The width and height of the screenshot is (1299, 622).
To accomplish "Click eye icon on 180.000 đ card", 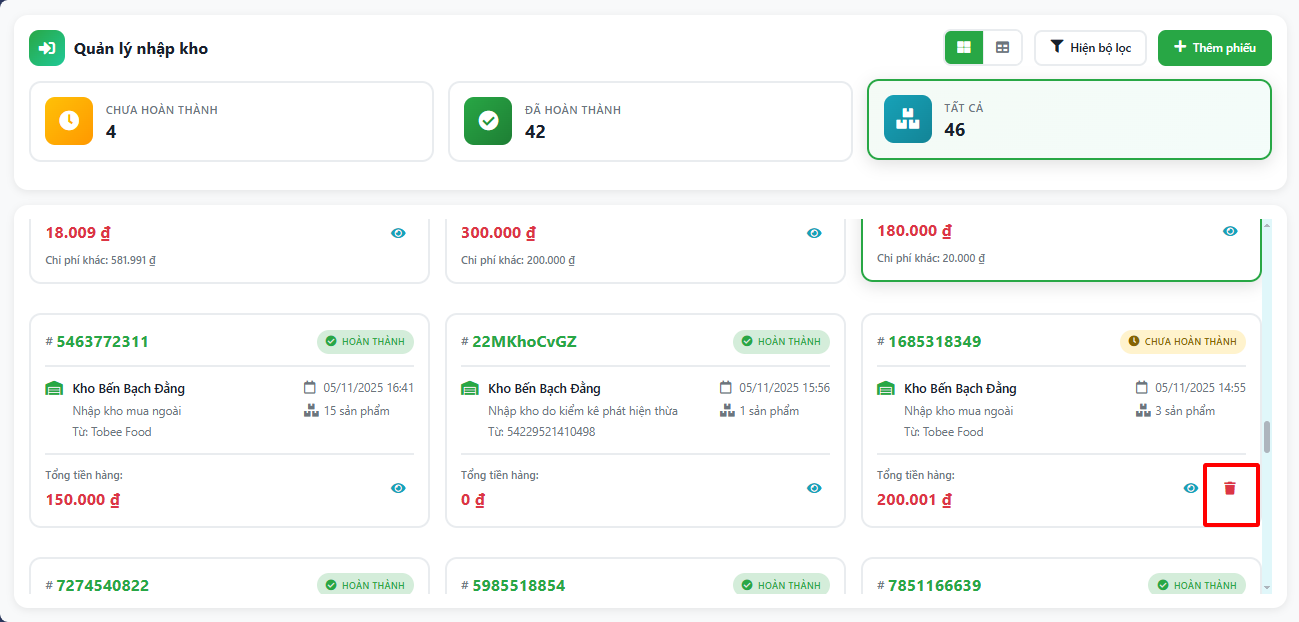I will click(x=1230, y=231).
